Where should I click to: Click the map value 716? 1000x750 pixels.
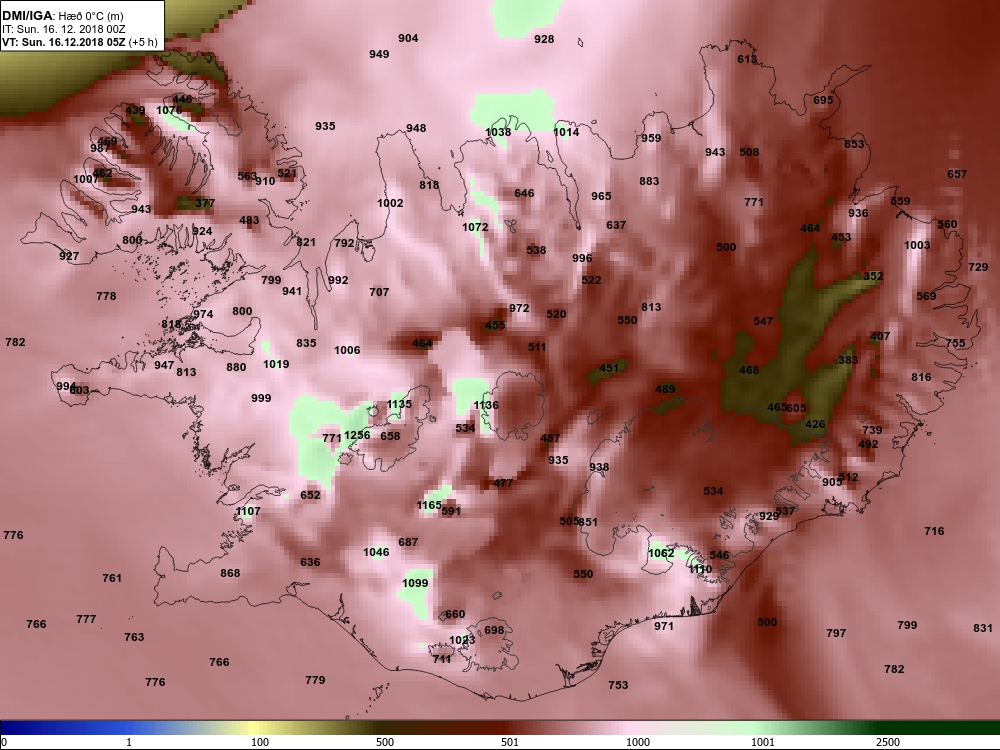pyautogui.click(x=934, y=531)
